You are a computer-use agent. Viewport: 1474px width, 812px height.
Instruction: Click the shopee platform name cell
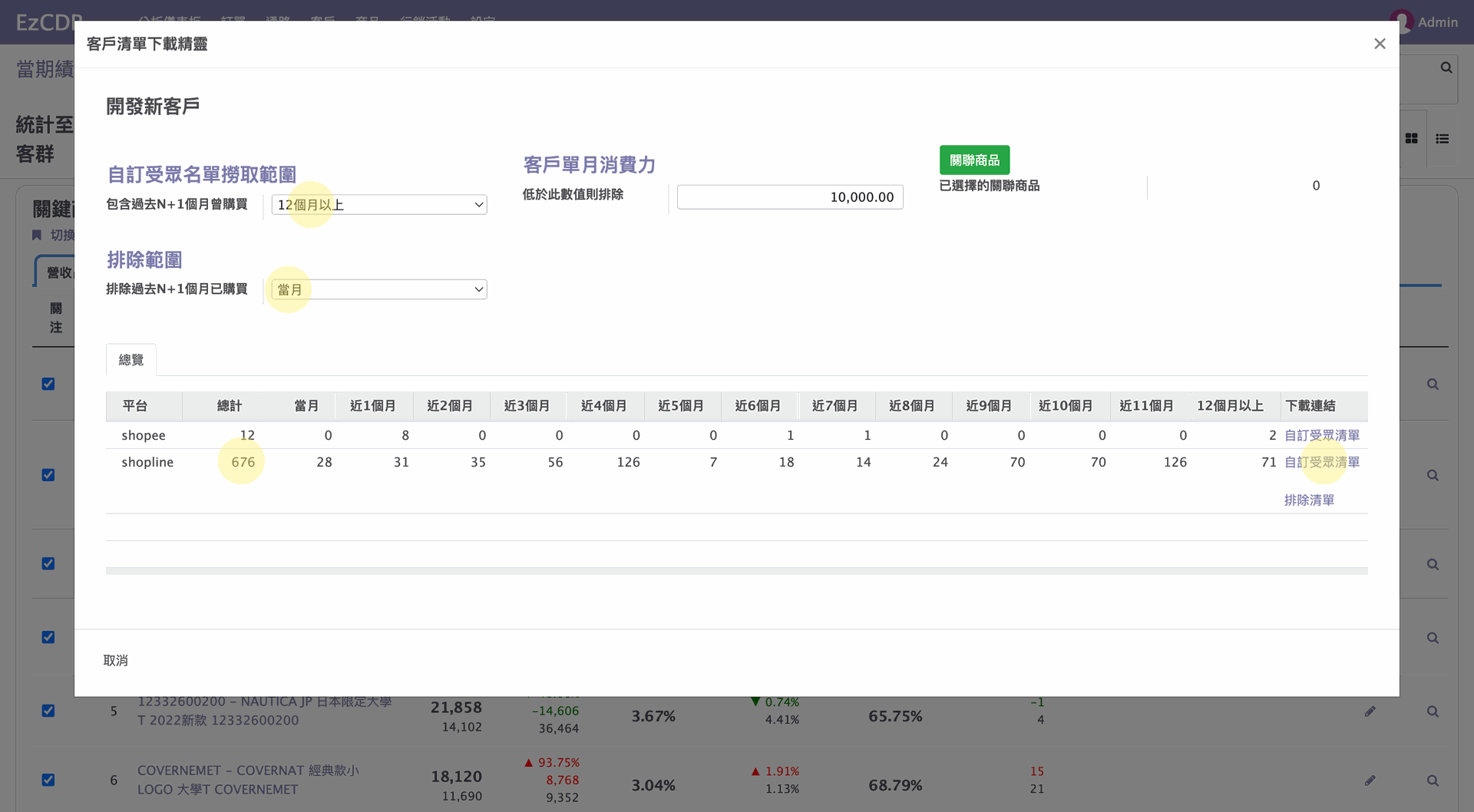point(144,435)
